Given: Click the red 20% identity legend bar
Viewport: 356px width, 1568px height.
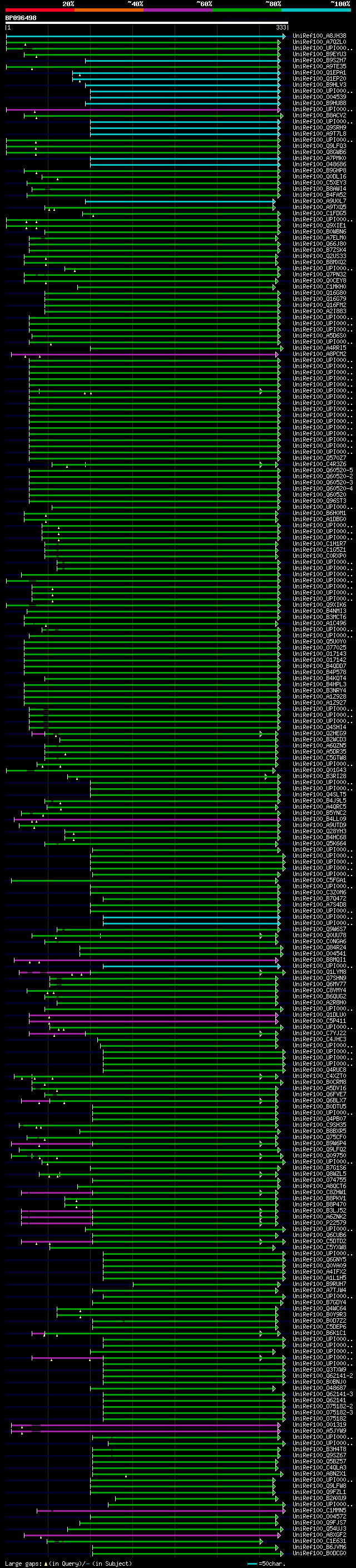Looking at the screenshot, I should [40, 10].
